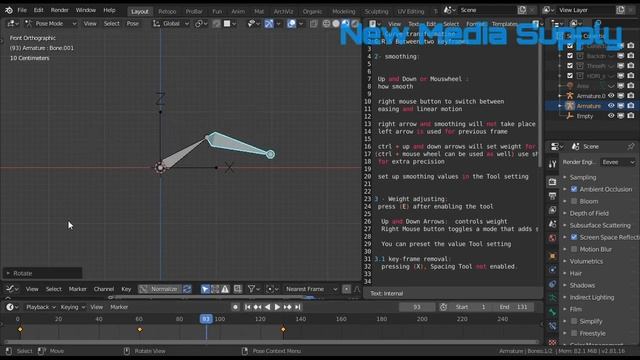Toggle only selected keyframes arrow icon
Viewport: 640px width, 360px height.
[205, 289]
